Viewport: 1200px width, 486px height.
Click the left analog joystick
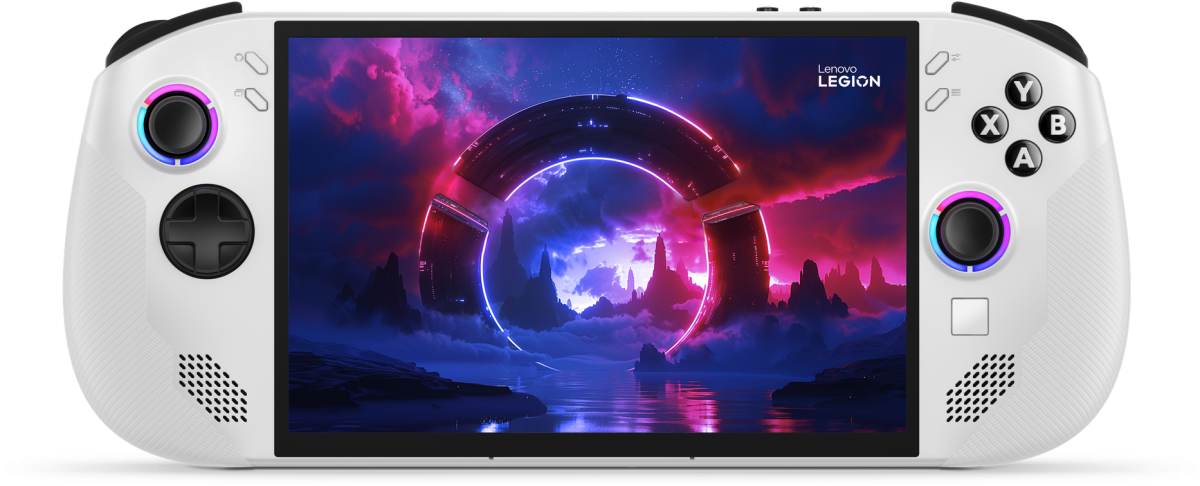tap(178, 125)
